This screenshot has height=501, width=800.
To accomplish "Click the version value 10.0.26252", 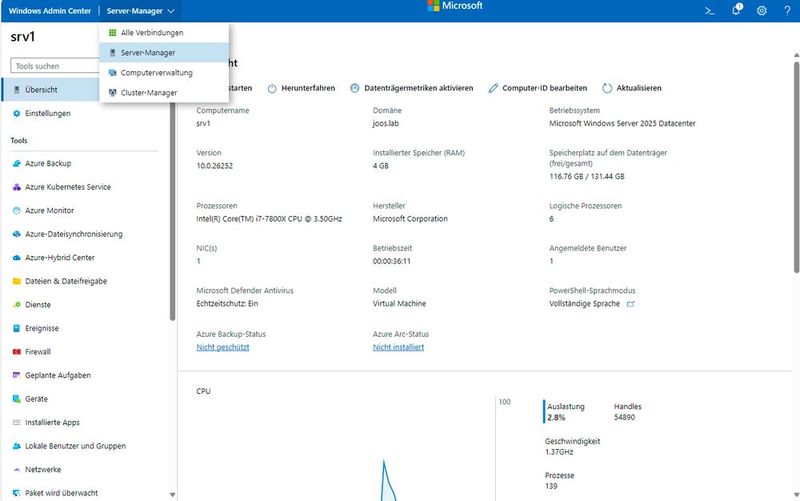I will [214, 166].
